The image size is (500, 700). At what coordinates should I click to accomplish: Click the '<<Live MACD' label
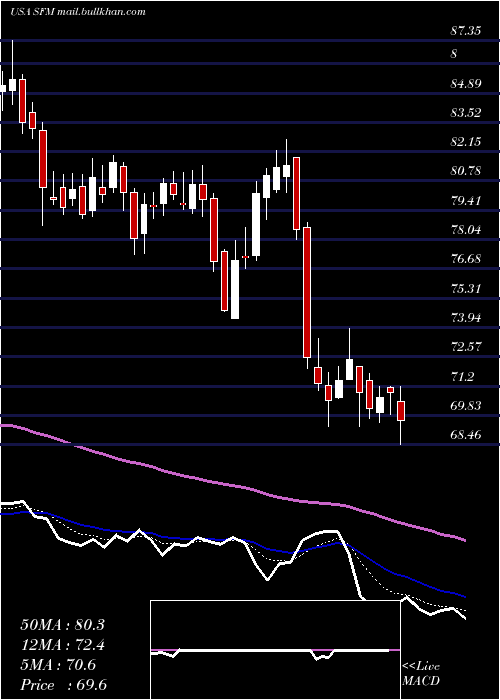point(421,674)
